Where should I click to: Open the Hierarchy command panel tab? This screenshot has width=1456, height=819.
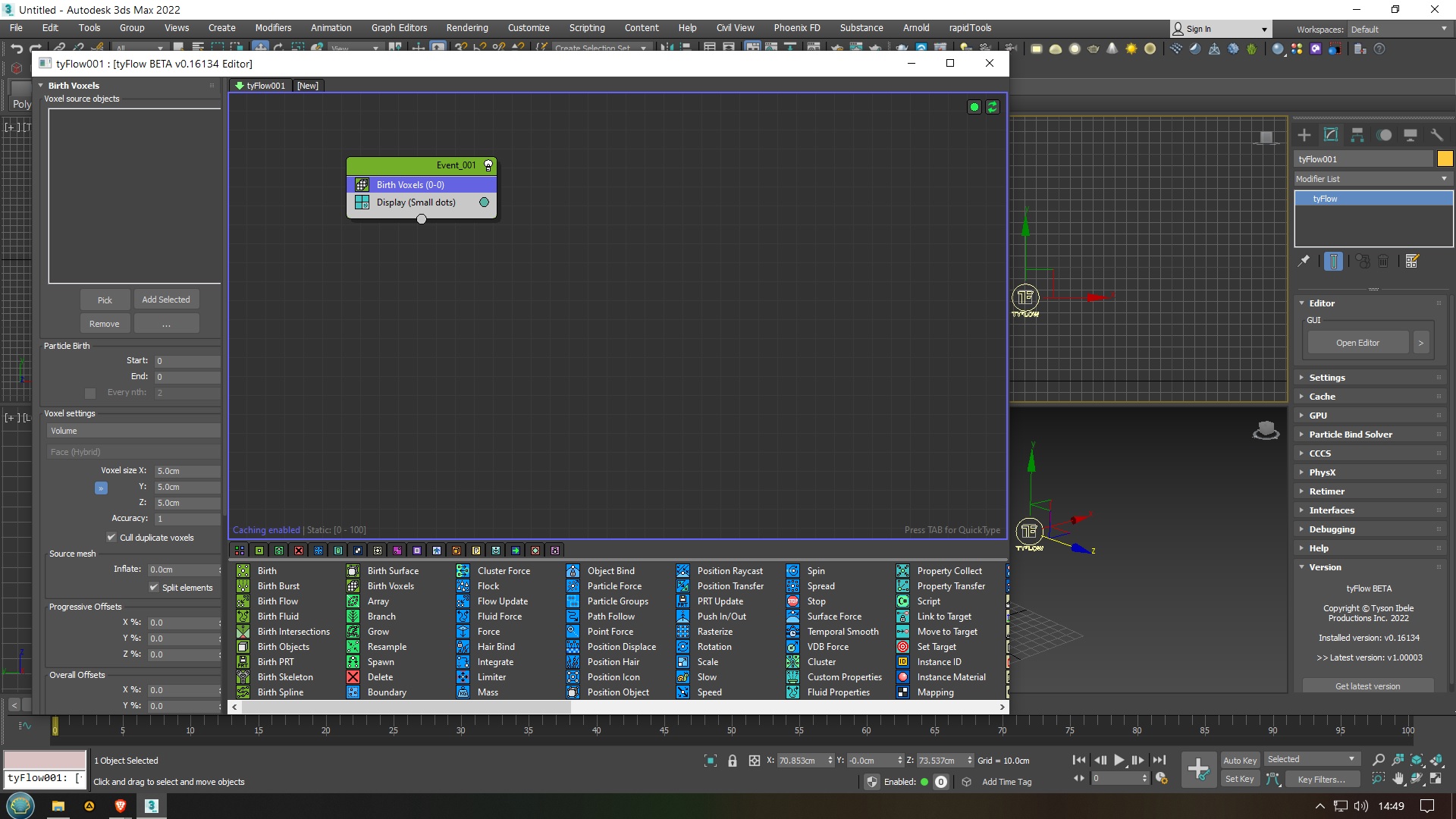1357,135
